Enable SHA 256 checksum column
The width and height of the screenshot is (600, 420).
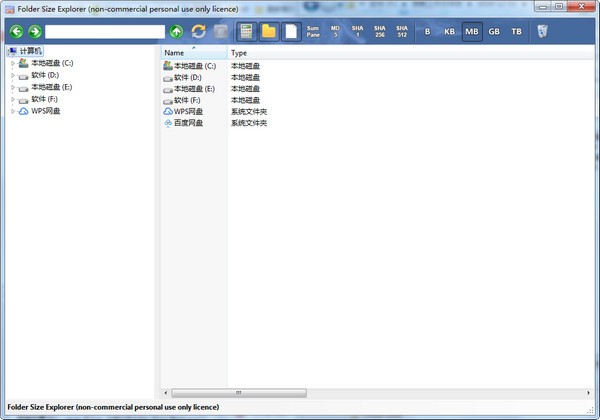(x=380, y=31)
